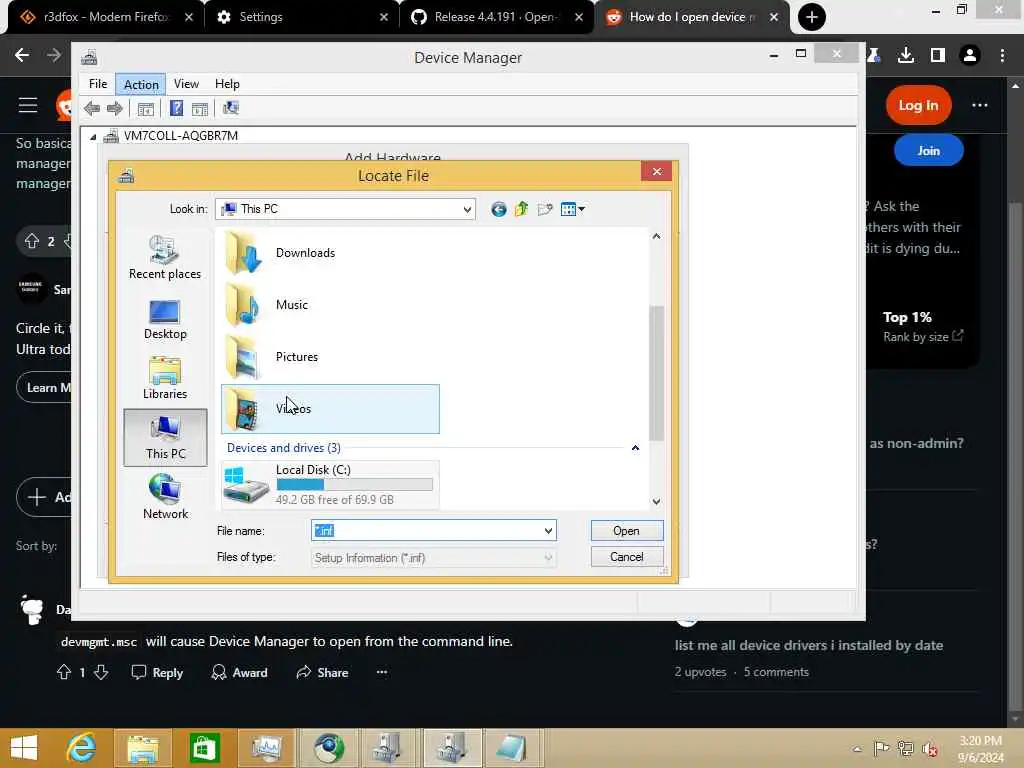Click the Properties pane toolbar icon
This screenshot has height=768, width=1024.
coord(200,108)
